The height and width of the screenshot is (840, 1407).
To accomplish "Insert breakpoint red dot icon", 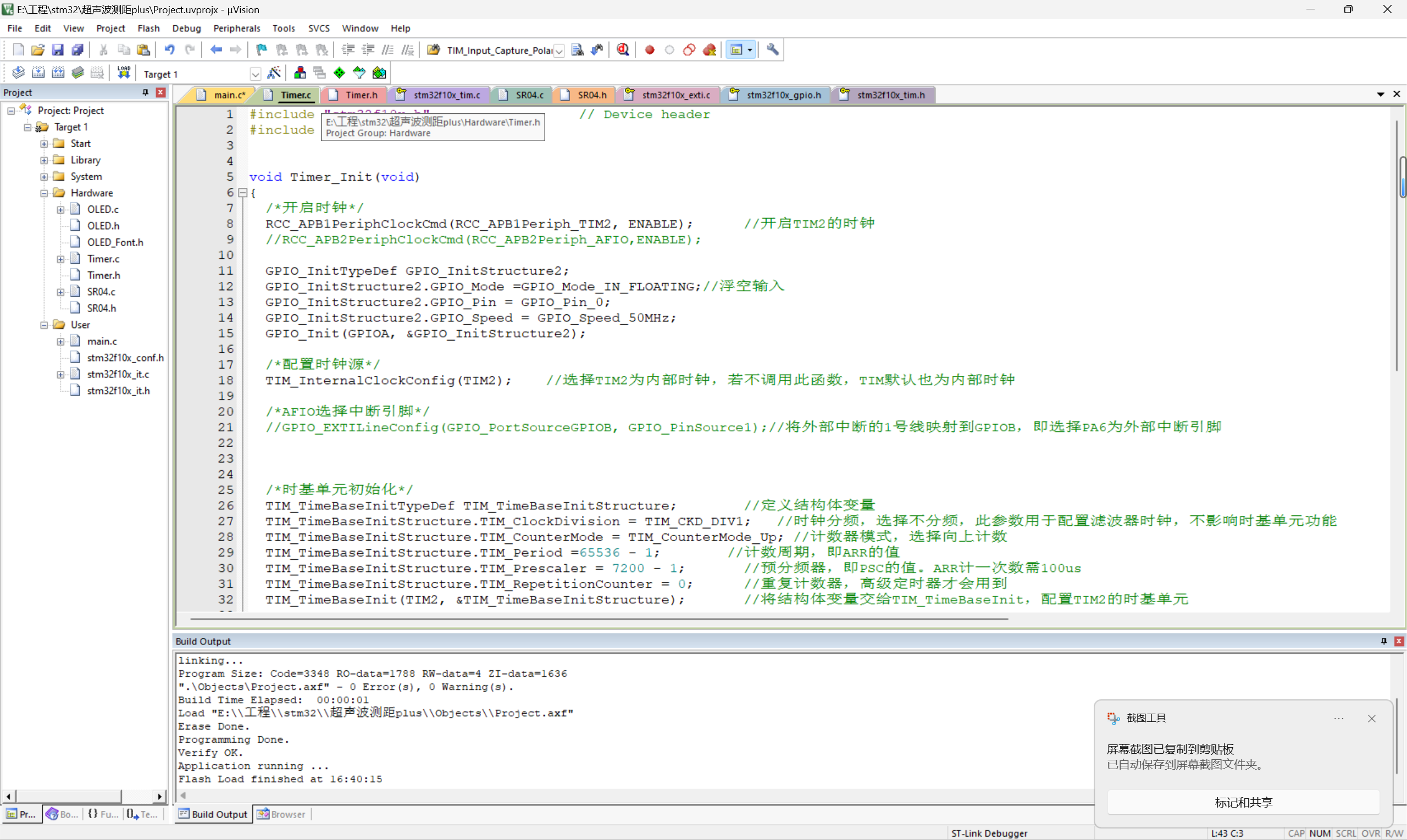I will (x=650, y=50).
